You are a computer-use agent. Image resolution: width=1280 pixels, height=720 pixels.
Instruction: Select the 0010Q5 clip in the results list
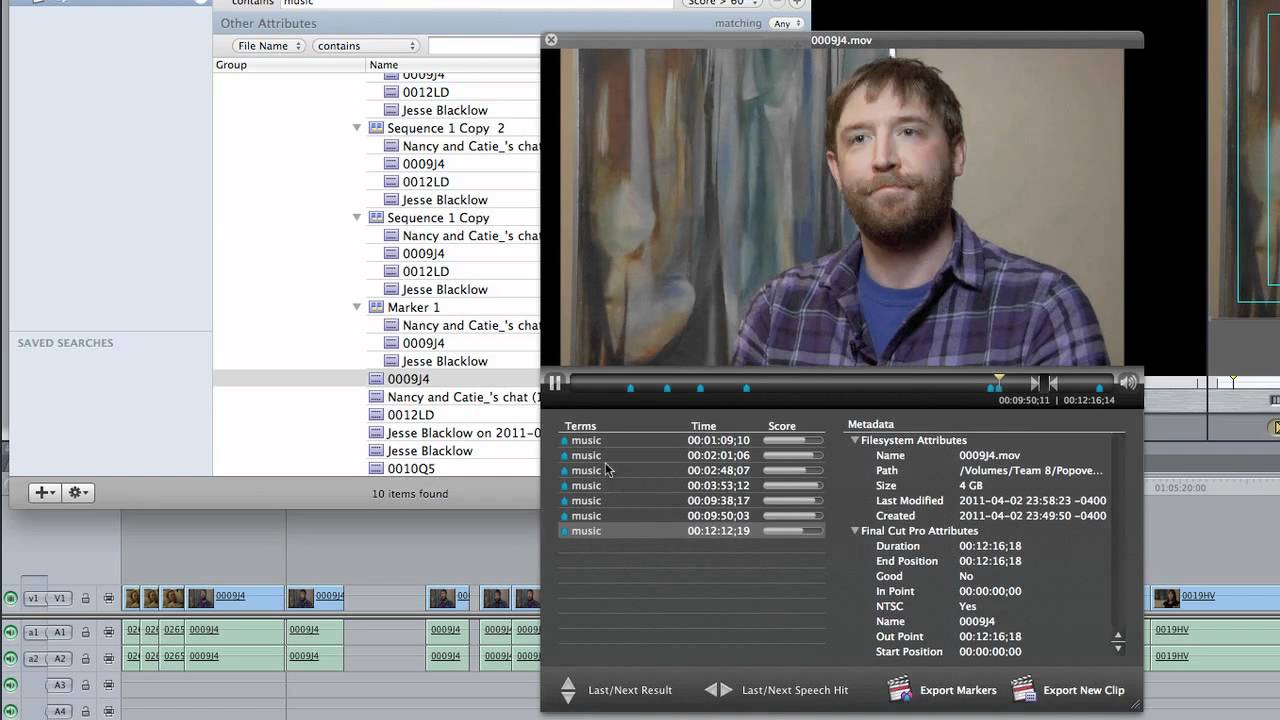(x=411, y=468)
